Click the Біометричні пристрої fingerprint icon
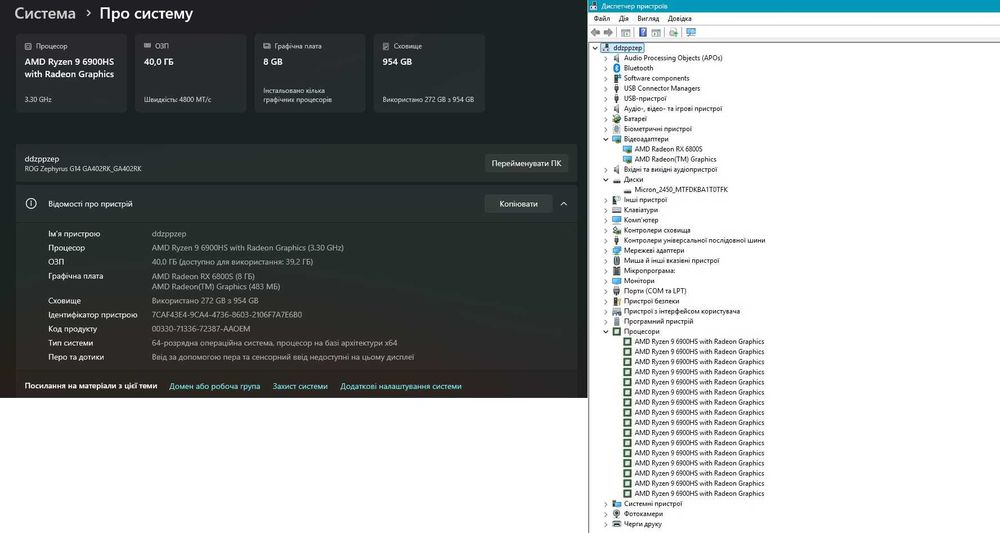 click(x=617, y=129)
